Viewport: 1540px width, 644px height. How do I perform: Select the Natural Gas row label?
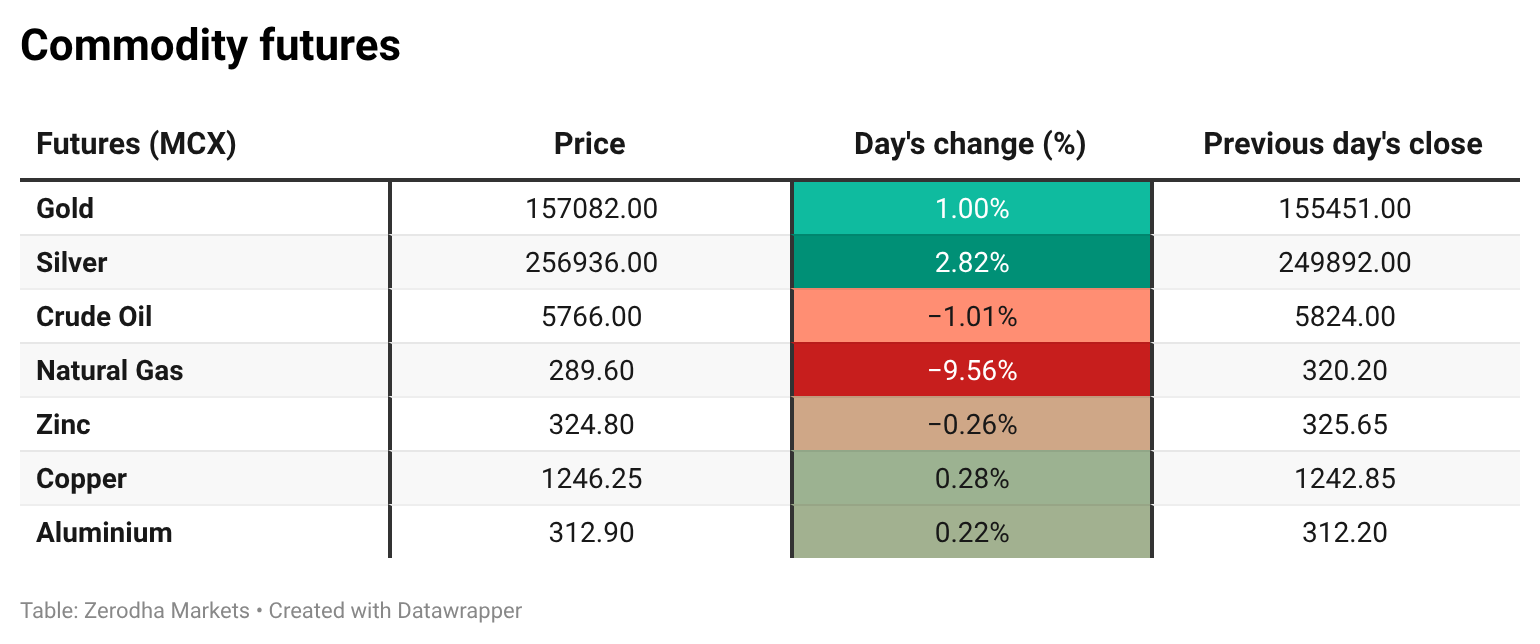point(110,371)
